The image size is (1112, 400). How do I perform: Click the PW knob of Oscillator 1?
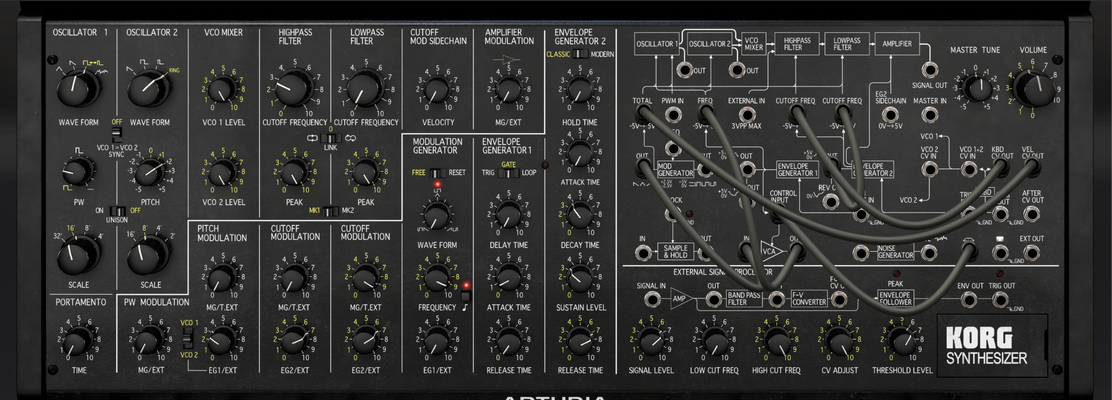pyautogui.click(x=78, y=172)
